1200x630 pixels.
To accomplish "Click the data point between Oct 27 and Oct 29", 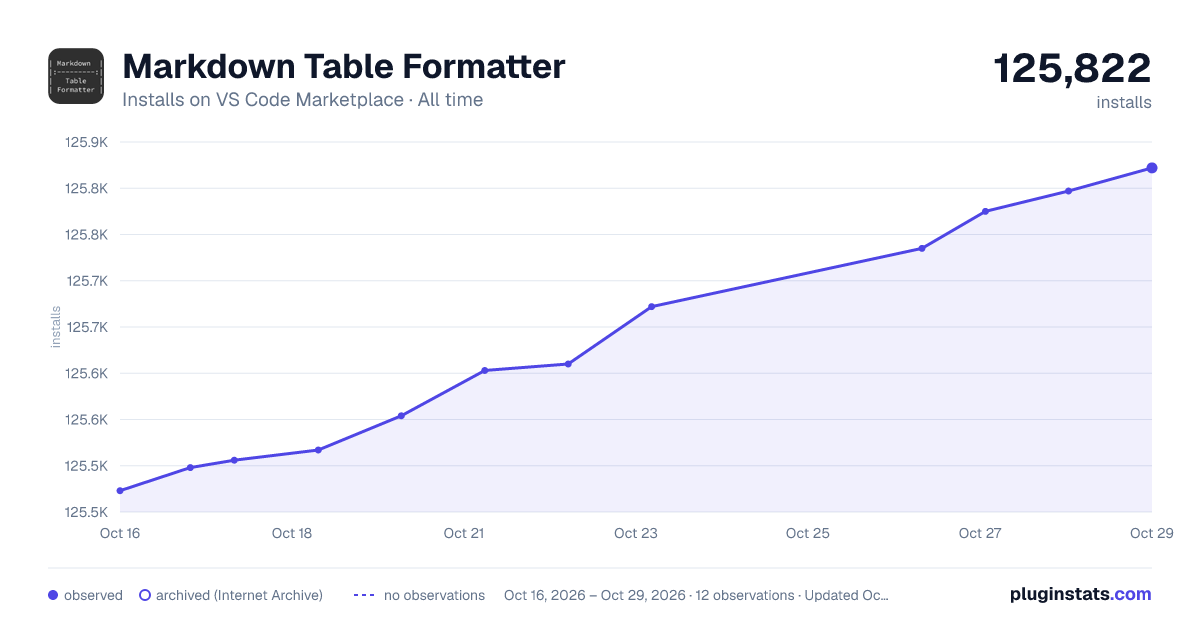I will pyautogui.click(x=1068, y=191).
